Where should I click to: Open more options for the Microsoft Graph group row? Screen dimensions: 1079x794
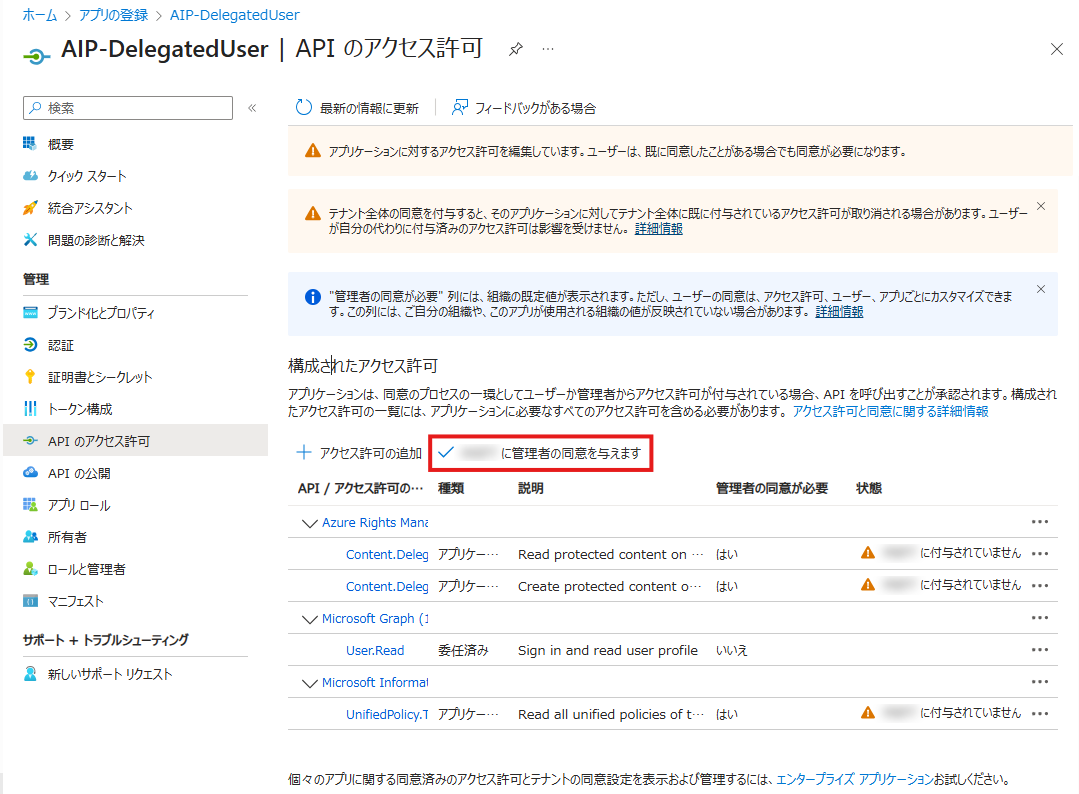pos(1040,617)
